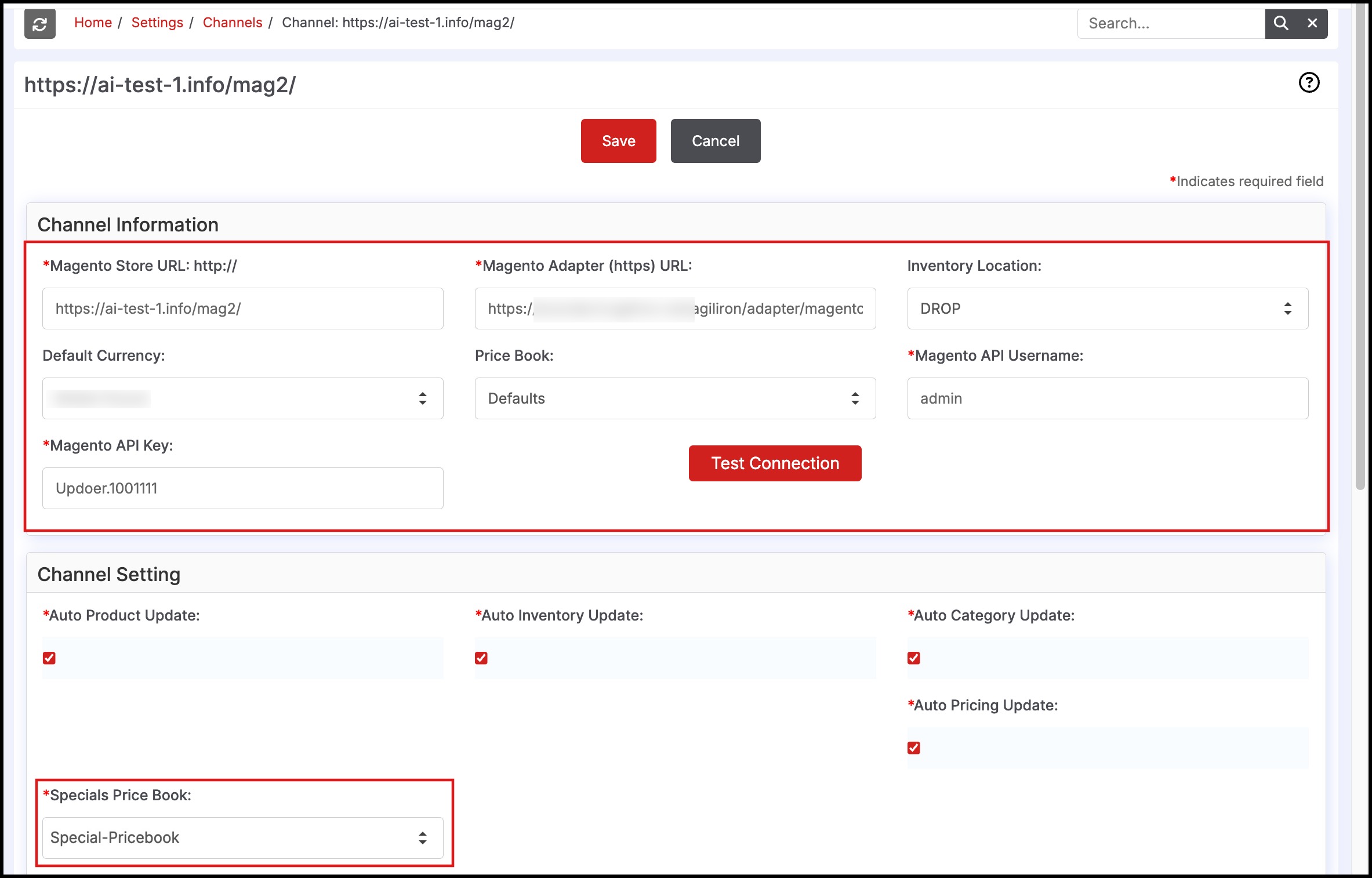Click into the Search field
Image resolution: width=1372 pixels, height=878 pixels.
[1171, 23]
